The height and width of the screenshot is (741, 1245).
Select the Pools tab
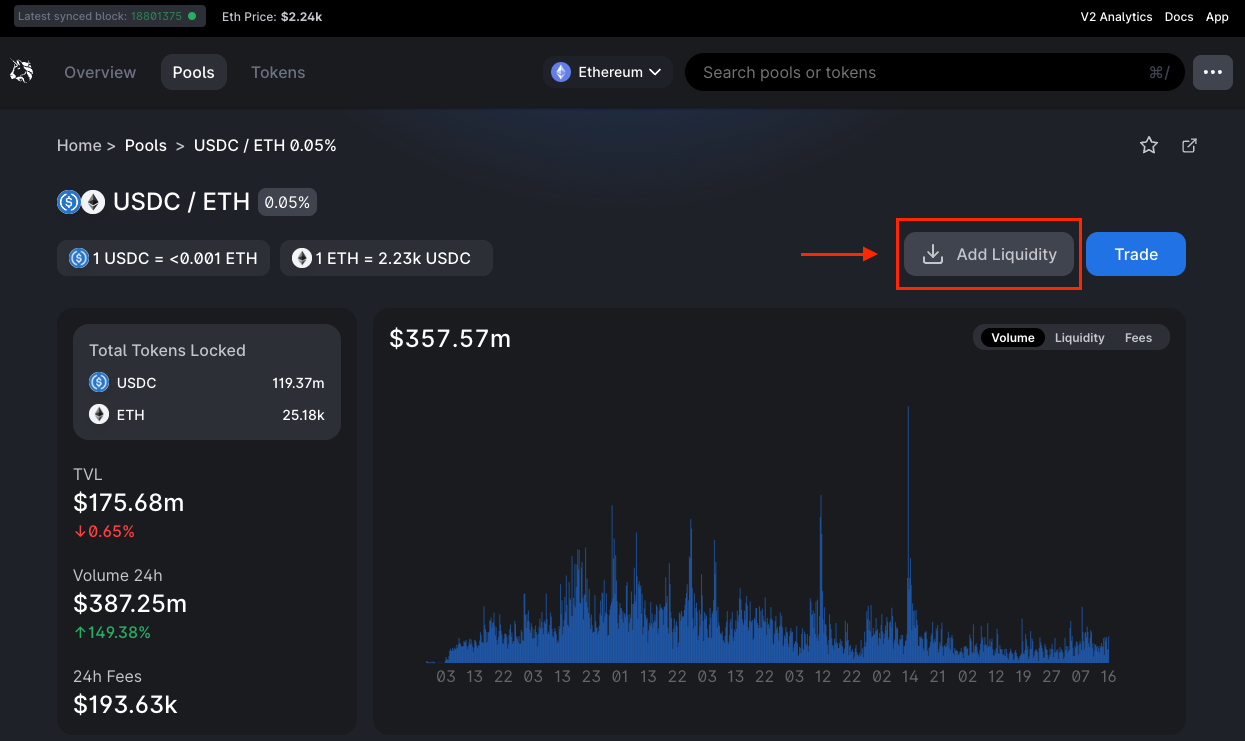click(194, 72)
